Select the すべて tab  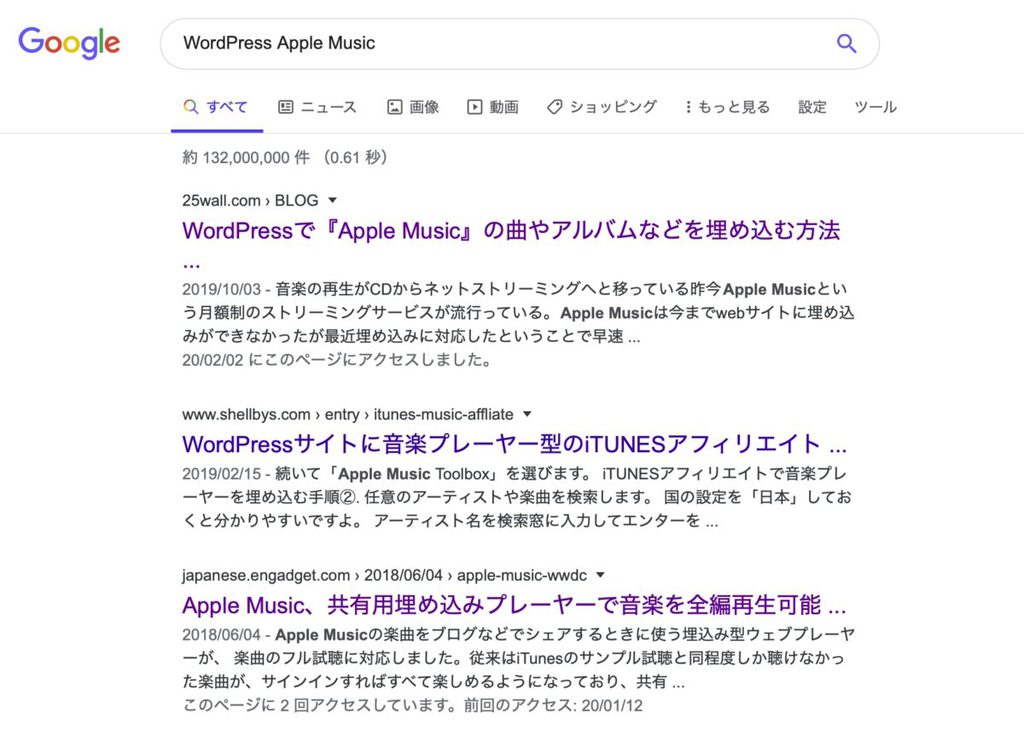(216, 107)
